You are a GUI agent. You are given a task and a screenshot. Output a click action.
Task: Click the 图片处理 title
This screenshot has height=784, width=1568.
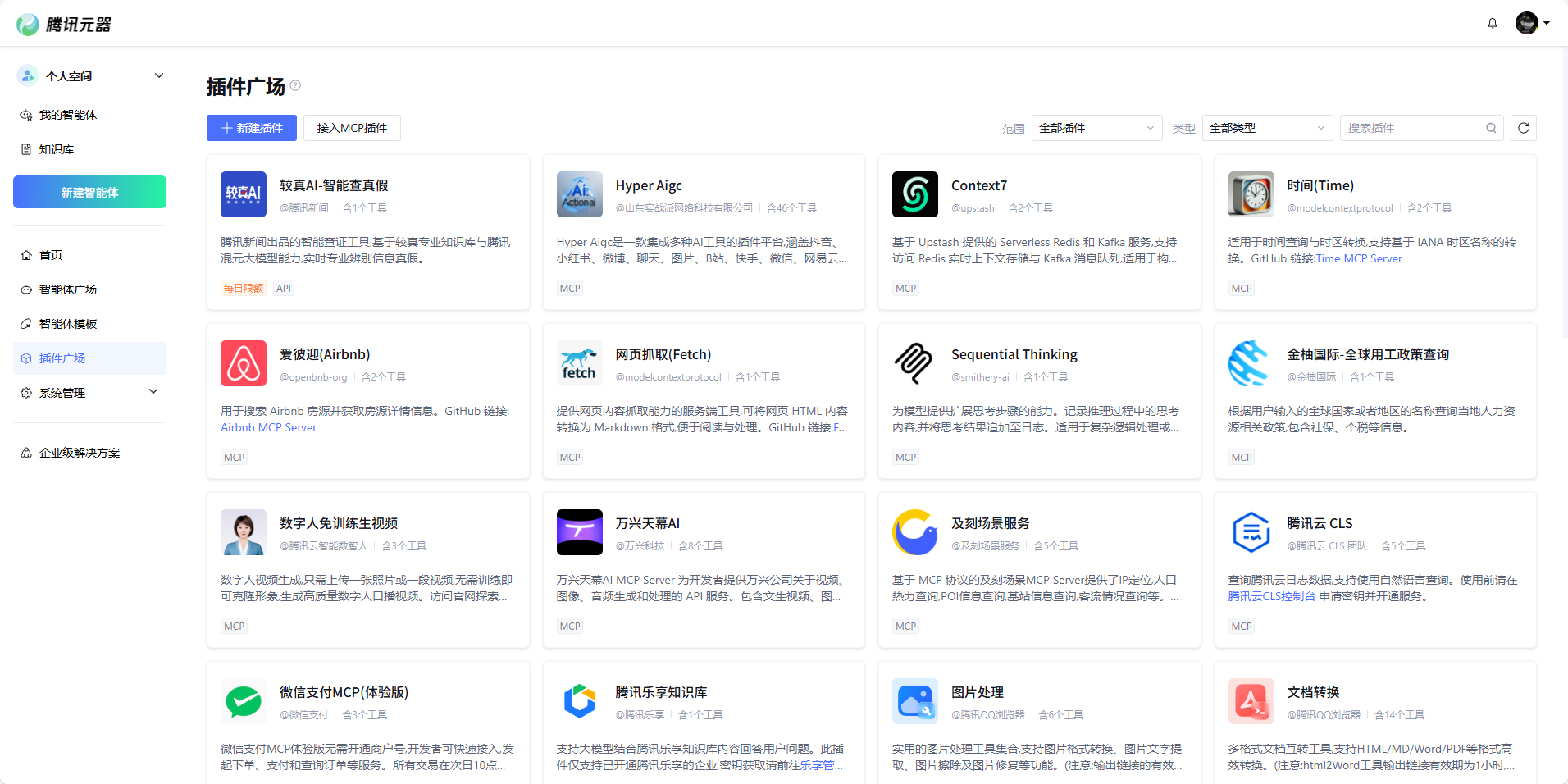[978, 692]
